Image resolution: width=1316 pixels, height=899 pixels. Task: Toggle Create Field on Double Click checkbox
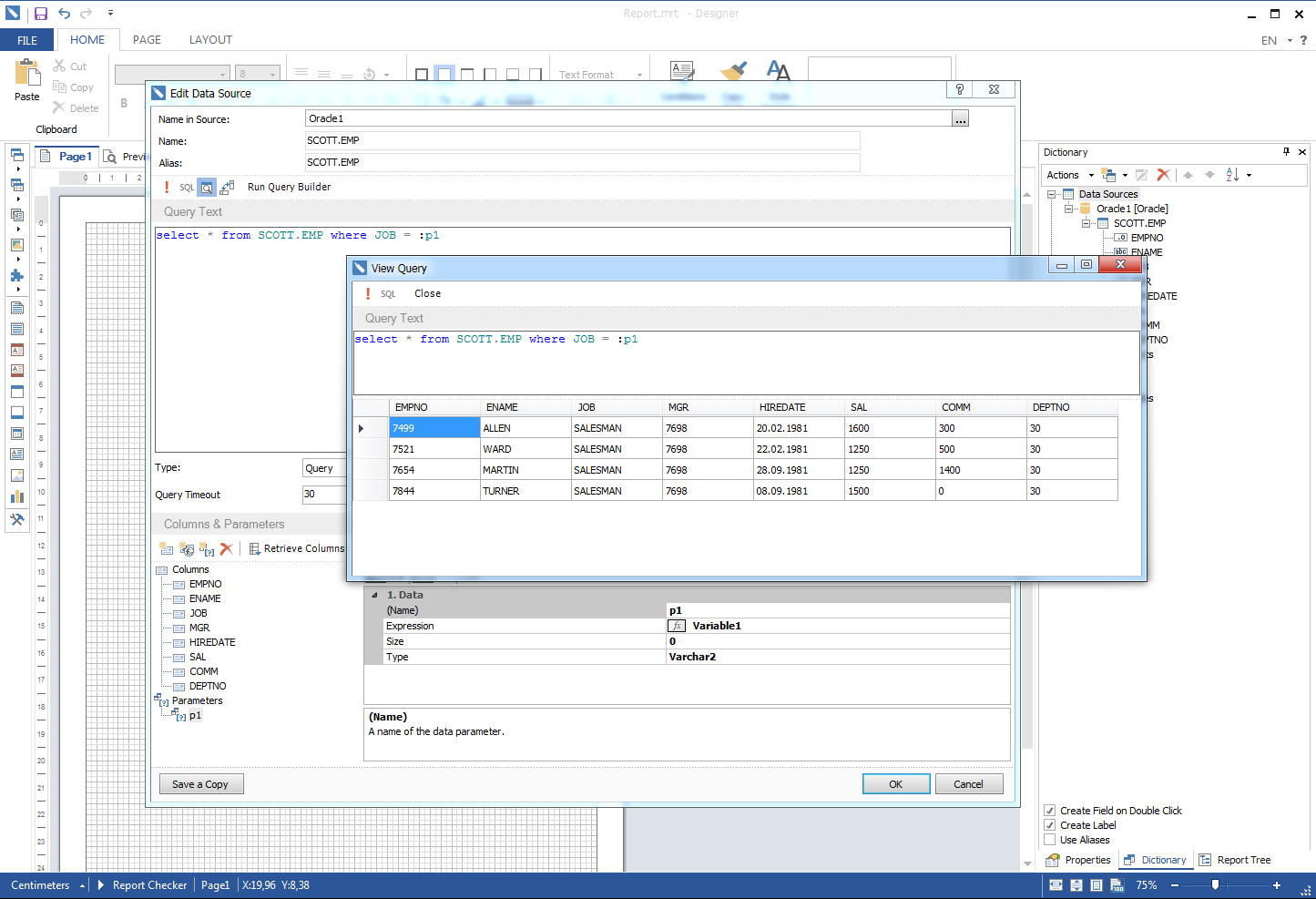coord(1050,811)
